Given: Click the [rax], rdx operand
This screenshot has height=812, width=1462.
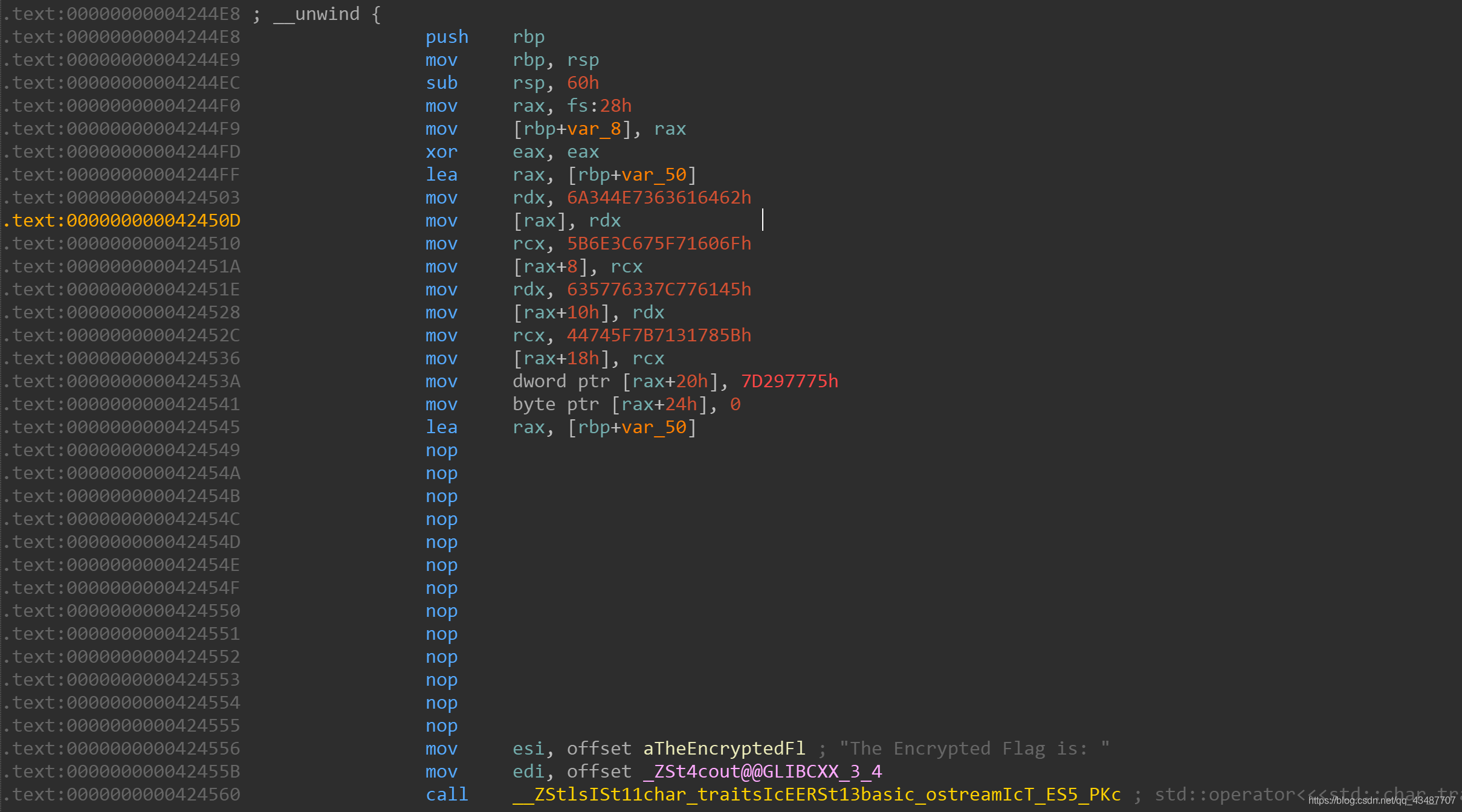Looking at the screenshot, I should (566, 221).
